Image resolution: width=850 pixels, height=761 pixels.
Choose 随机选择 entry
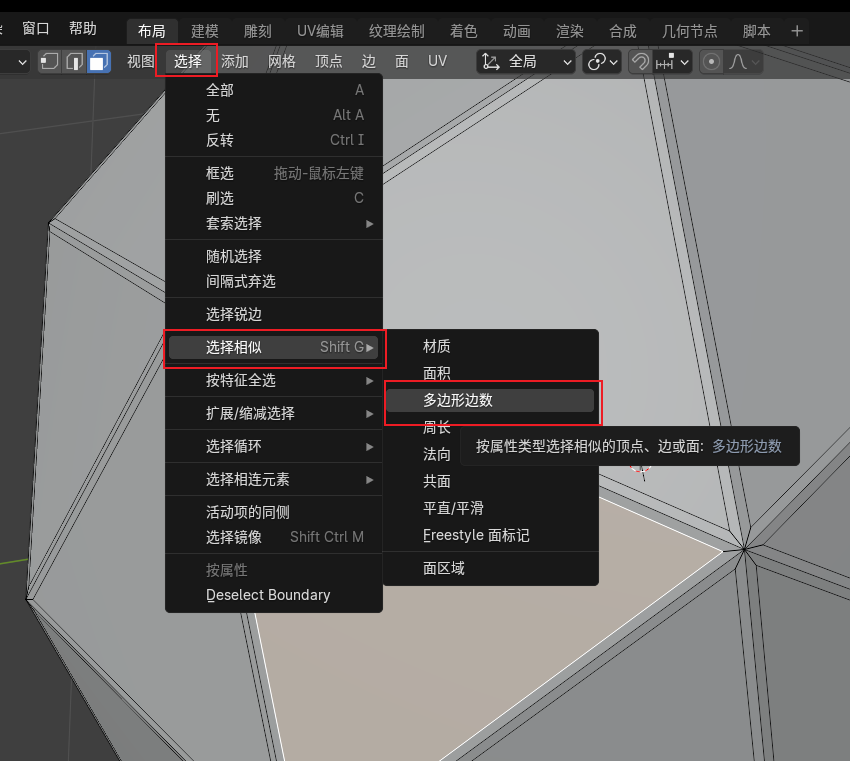(274, 256)
